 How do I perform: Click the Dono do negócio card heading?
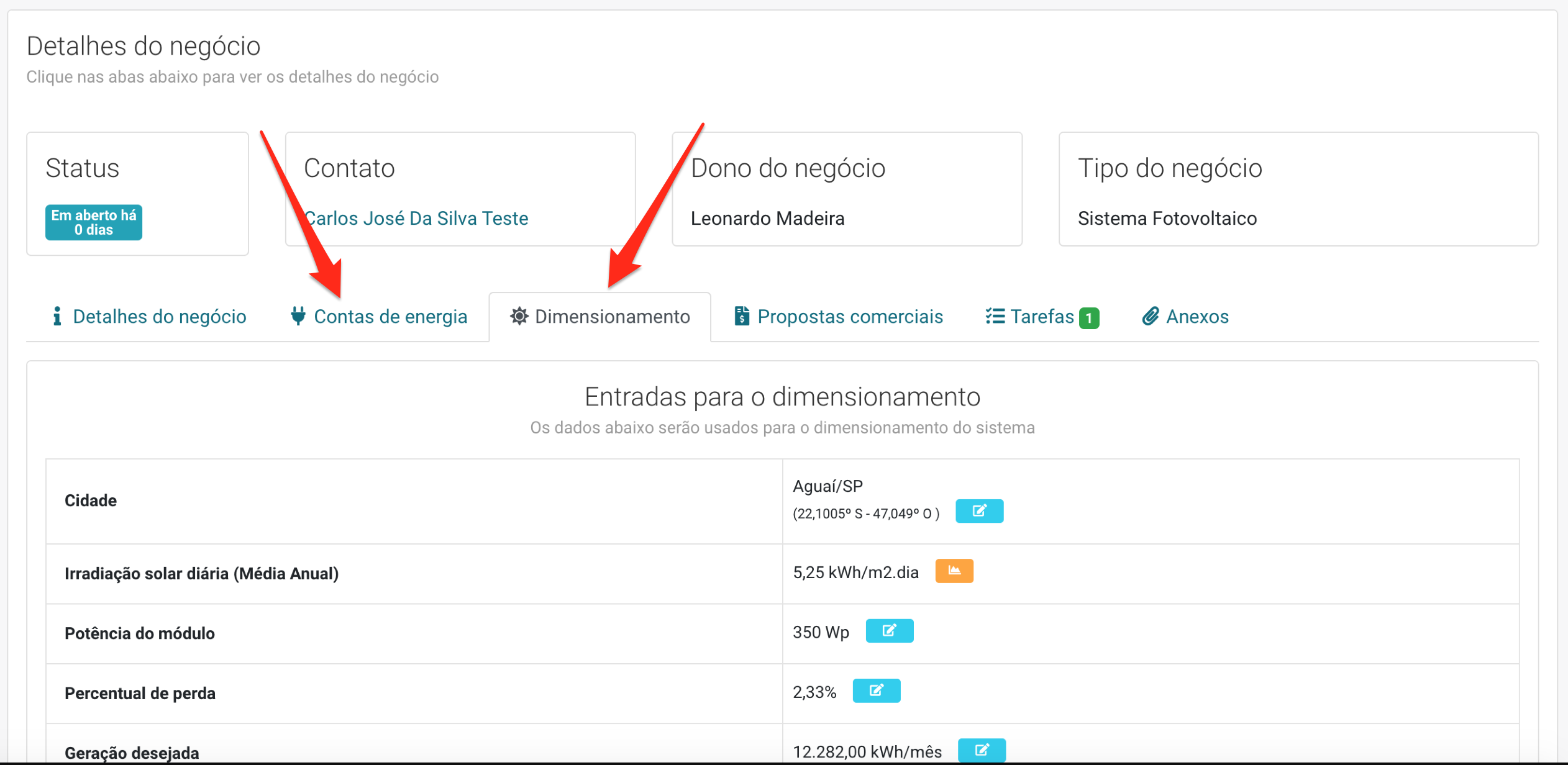(788, 168)
